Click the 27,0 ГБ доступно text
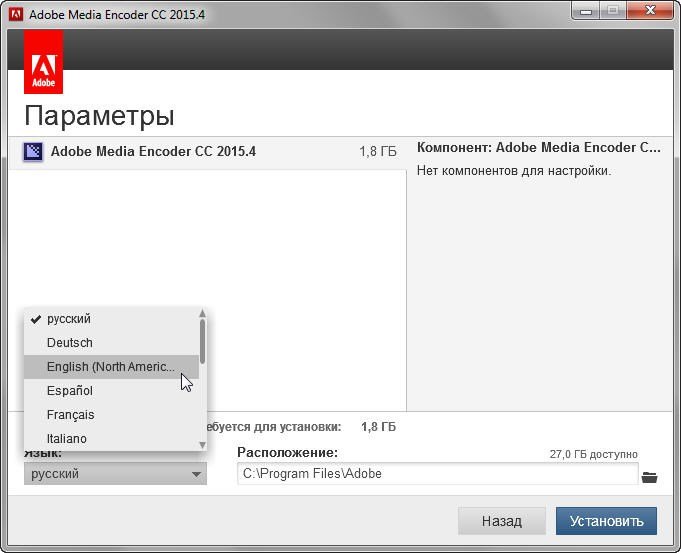 tap(593, 454)
